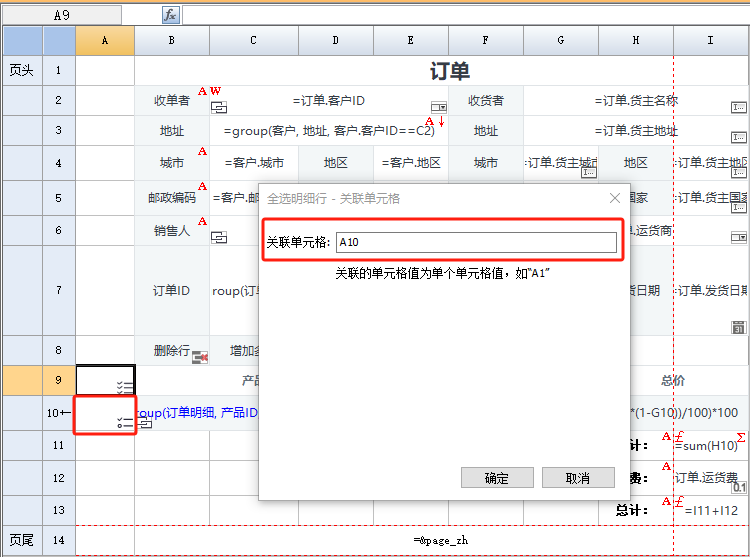
Task: Click the number widget icon beside 订单.运货费
Action: click(x=739, y=486)
